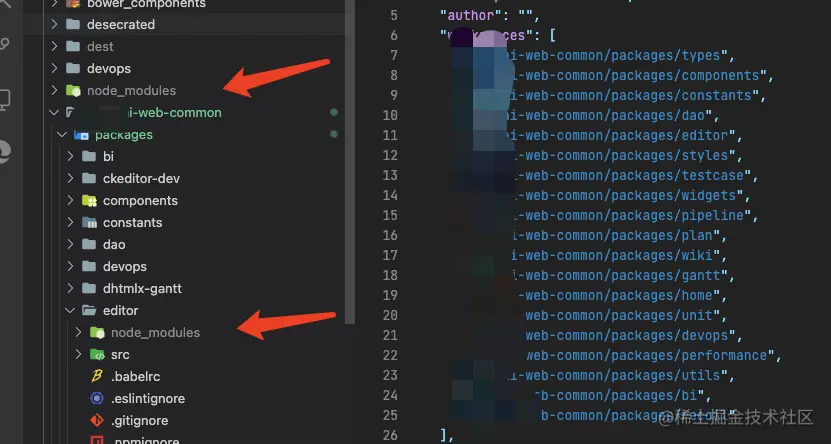
Task: Select the .eslintignore file name
Action: click(148, 398)
